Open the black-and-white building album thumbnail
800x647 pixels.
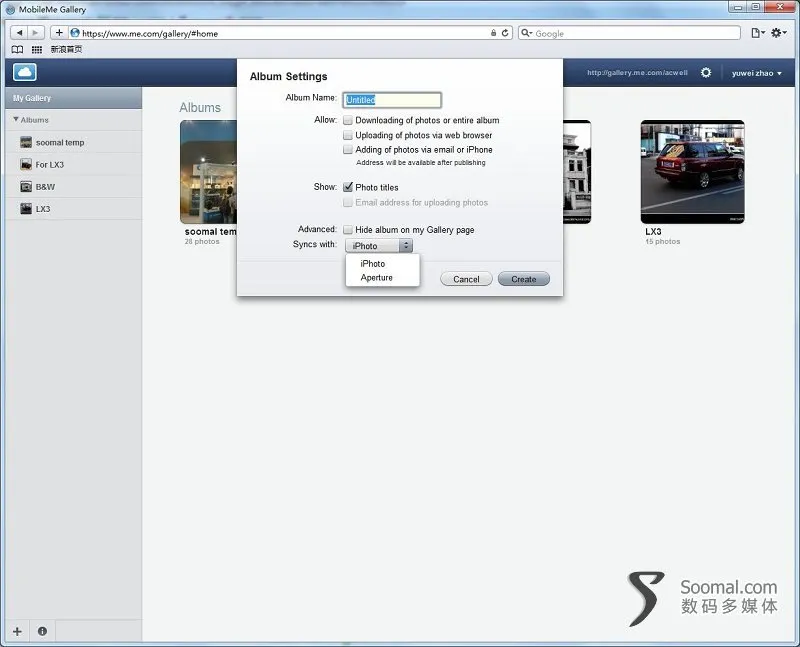(x=577, y=172)
